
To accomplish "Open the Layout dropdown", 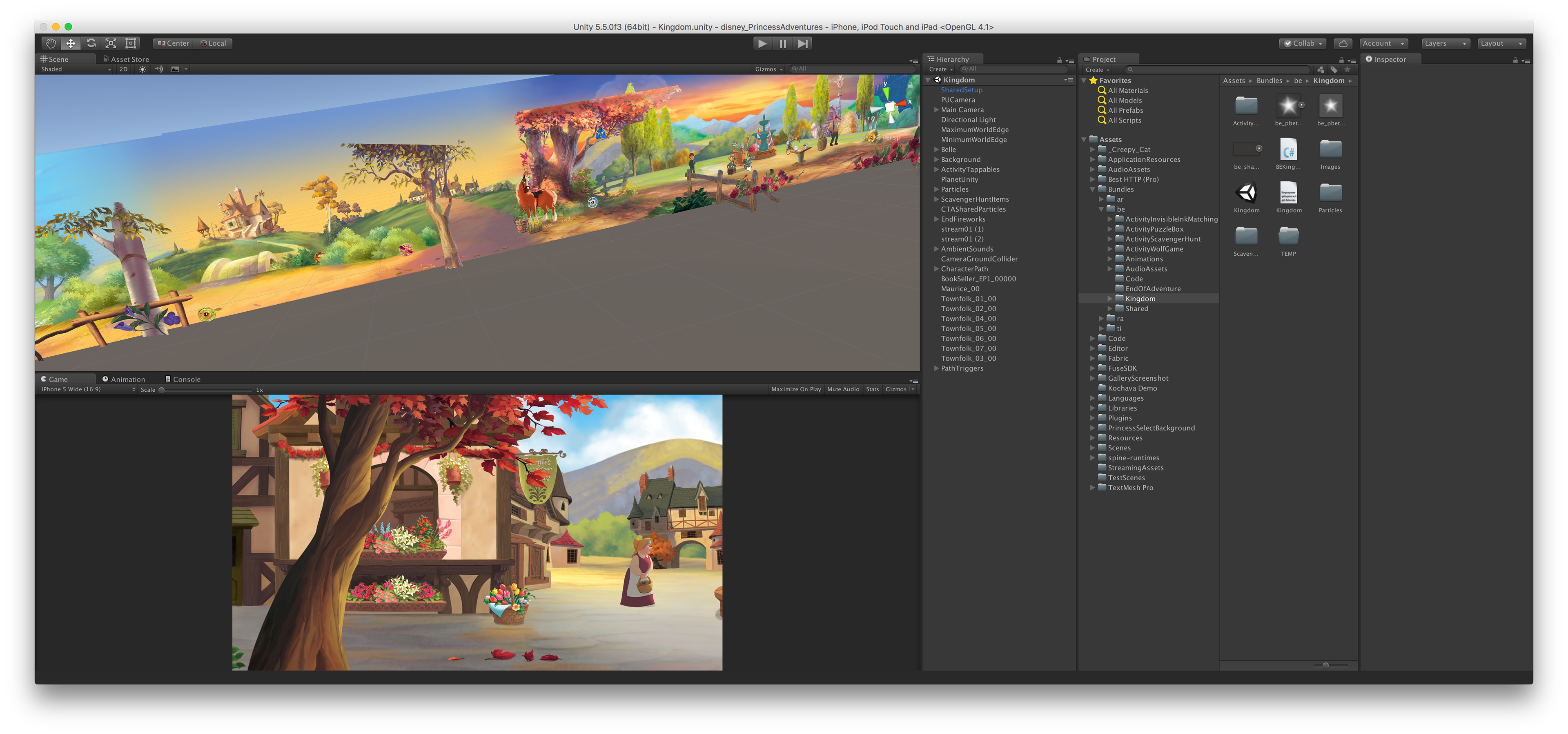I will click(1502, 43).
